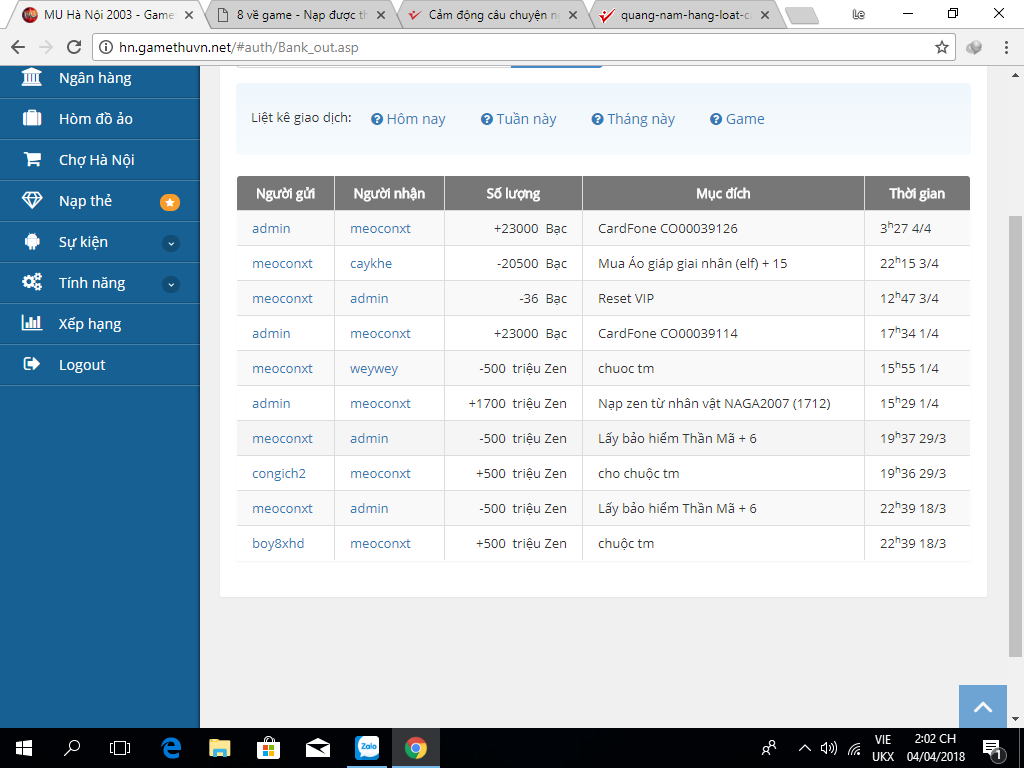
Task: Show hidden system tray icons
Action: (x=805, y=748)
